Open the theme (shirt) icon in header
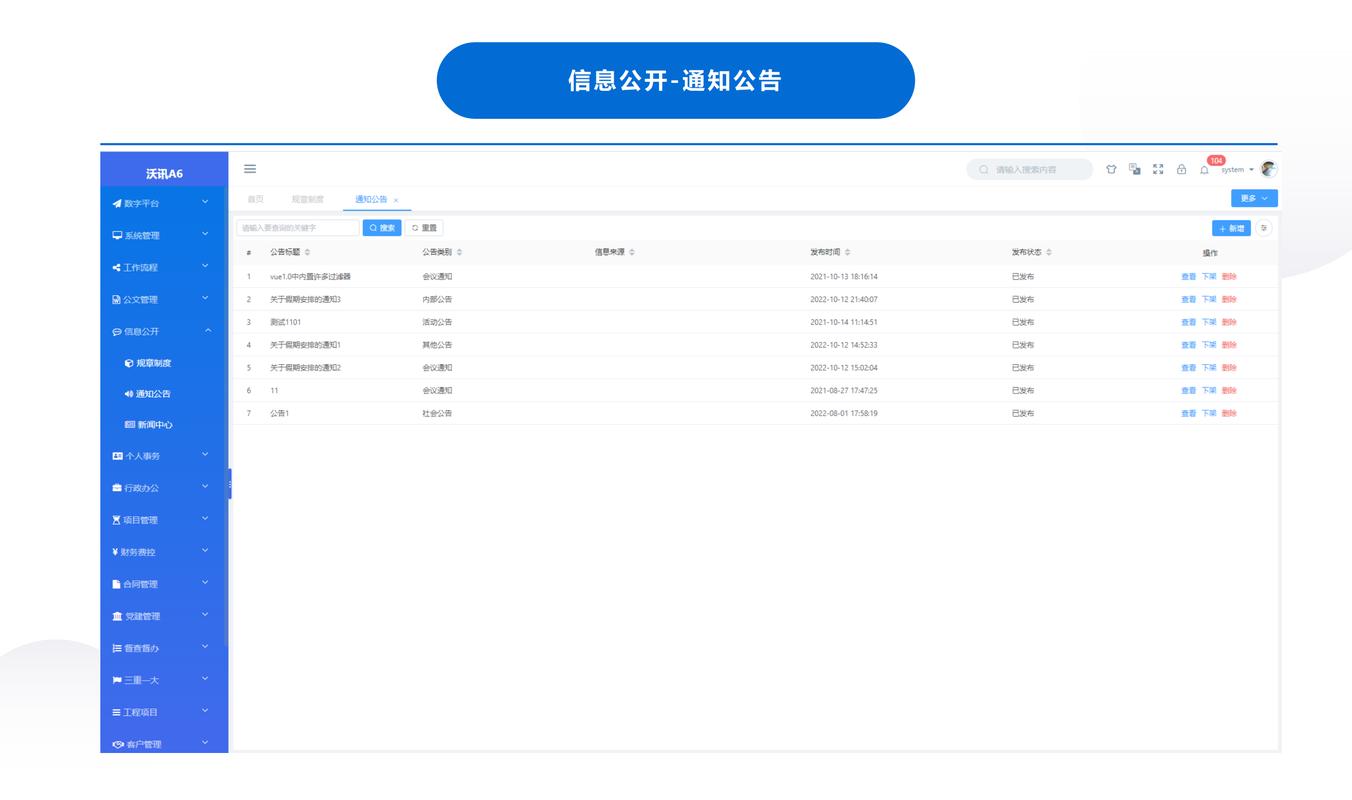1352x800 pixels. [x=1111, y=170]
